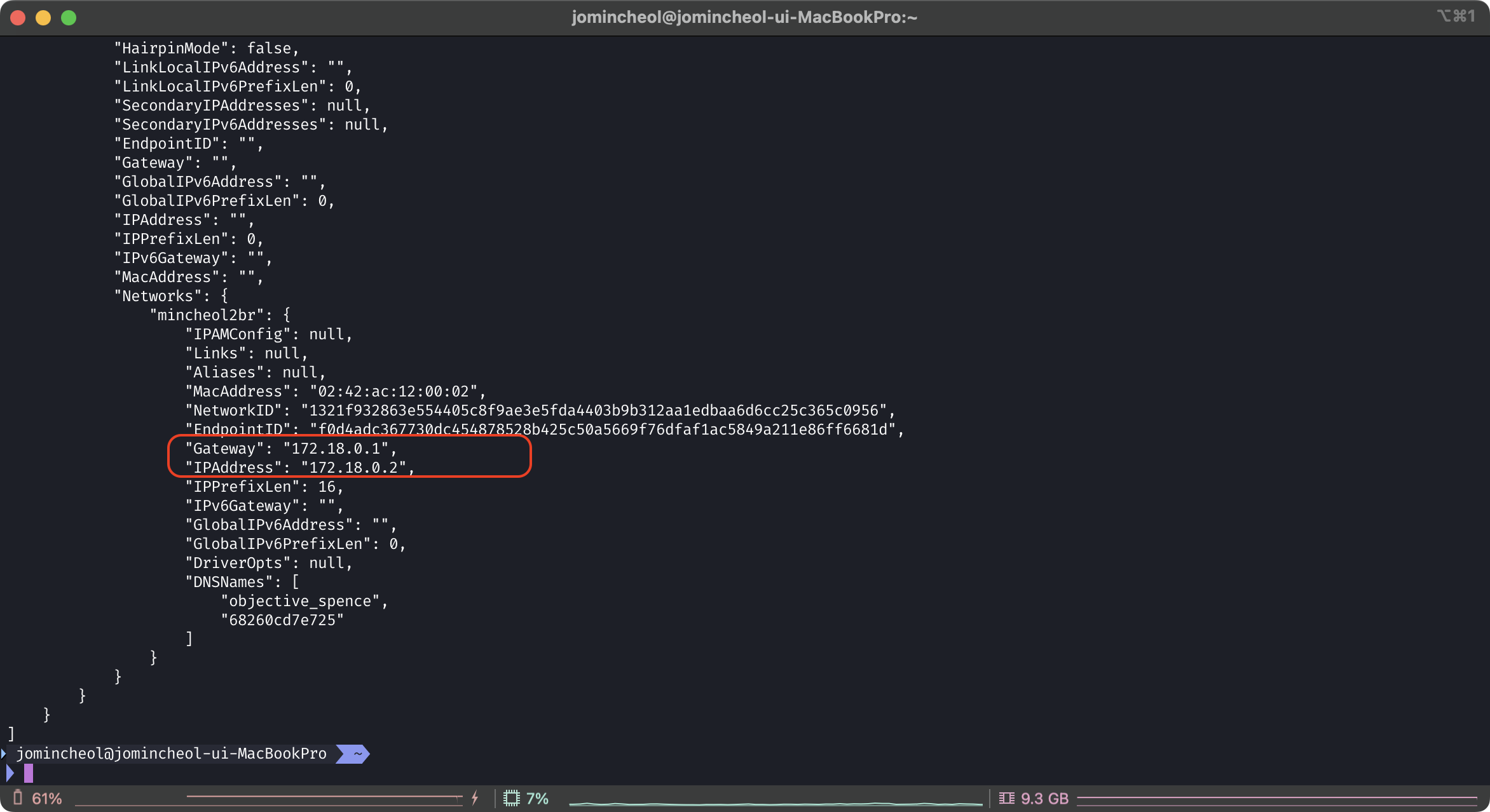
Task: Click the ⌥⌘1 window shortcut indicator
Action: [x=1456, y=16]
